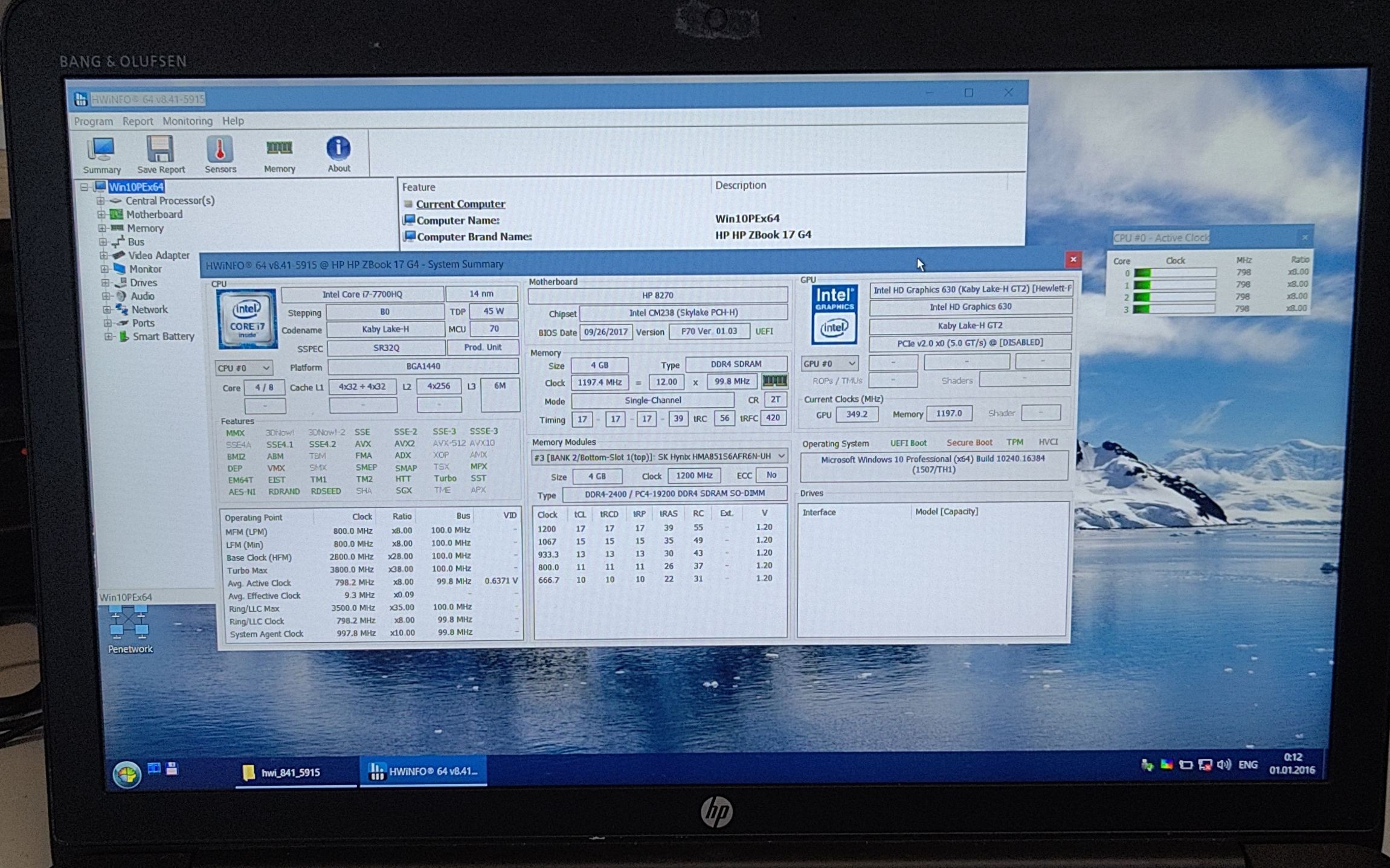The image size is (1390, 868).
Task: Click the safely remove hardware tray icon
Action: [1147, 765]
